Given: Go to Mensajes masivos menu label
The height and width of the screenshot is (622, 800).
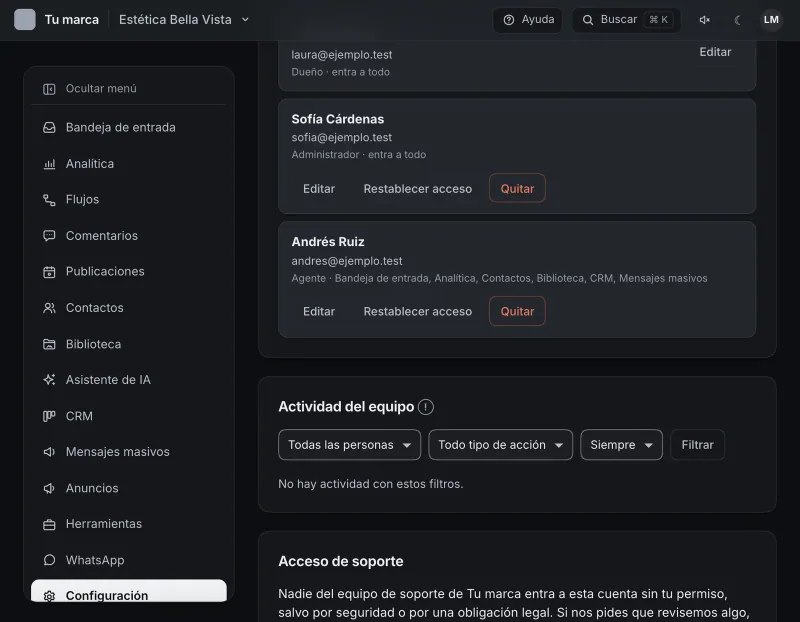Looking at the screenshot, I should 117,452.
